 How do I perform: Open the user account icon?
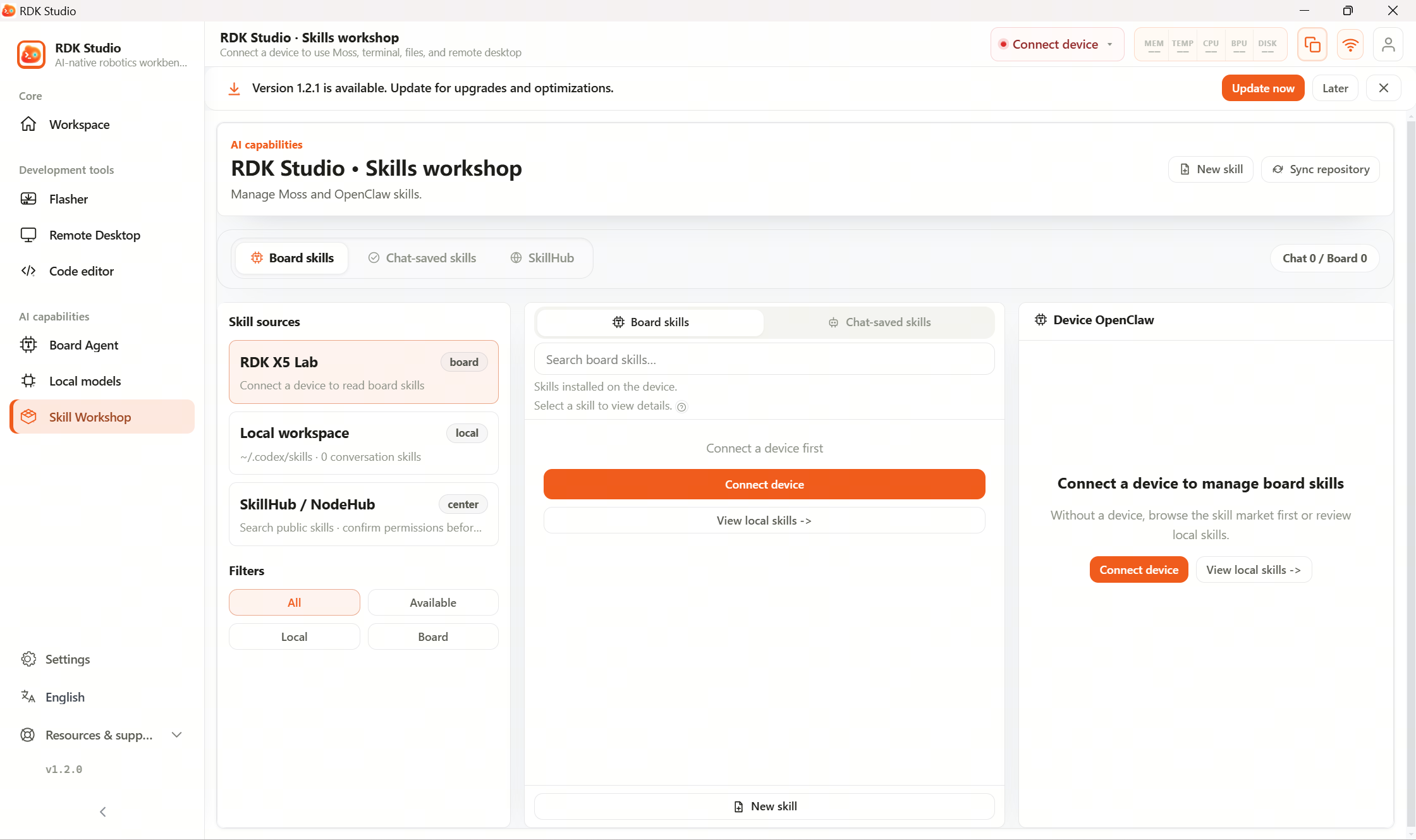(x=1388, y=44)
